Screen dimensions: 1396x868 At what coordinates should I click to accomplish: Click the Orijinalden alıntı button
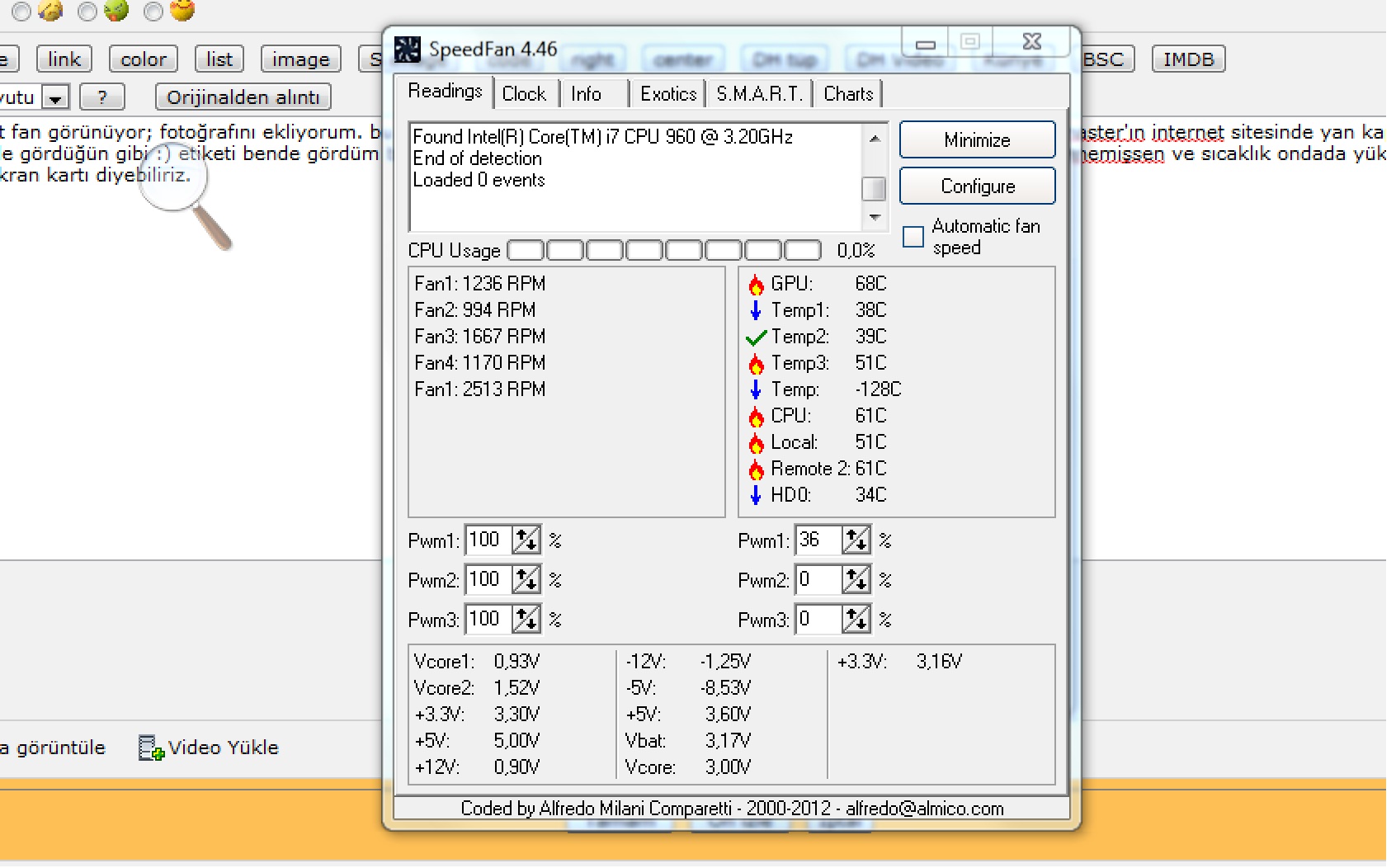pos(243,97)
